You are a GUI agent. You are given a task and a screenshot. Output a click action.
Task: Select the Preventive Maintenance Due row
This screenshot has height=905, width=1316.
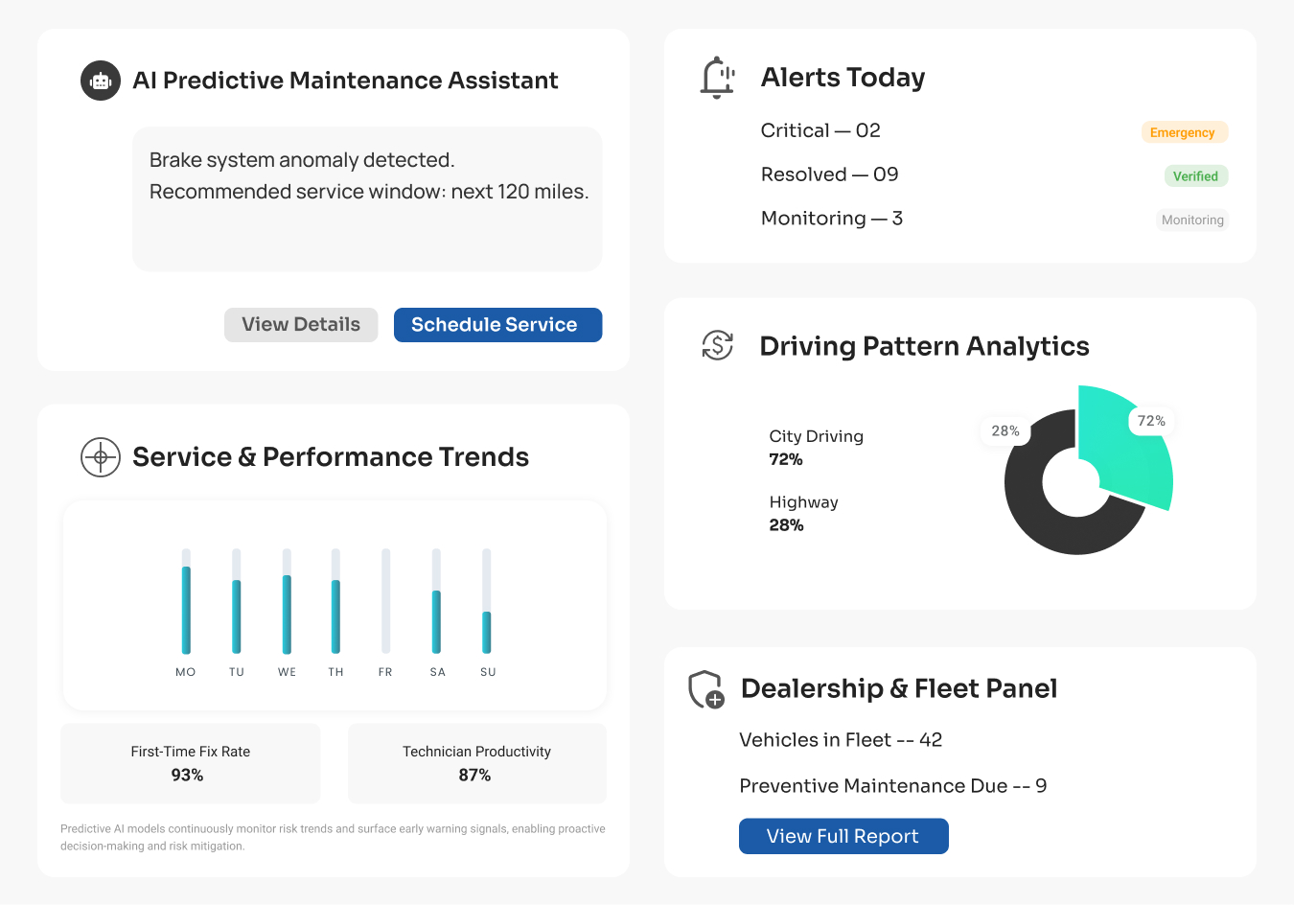(x=892, y=786)
